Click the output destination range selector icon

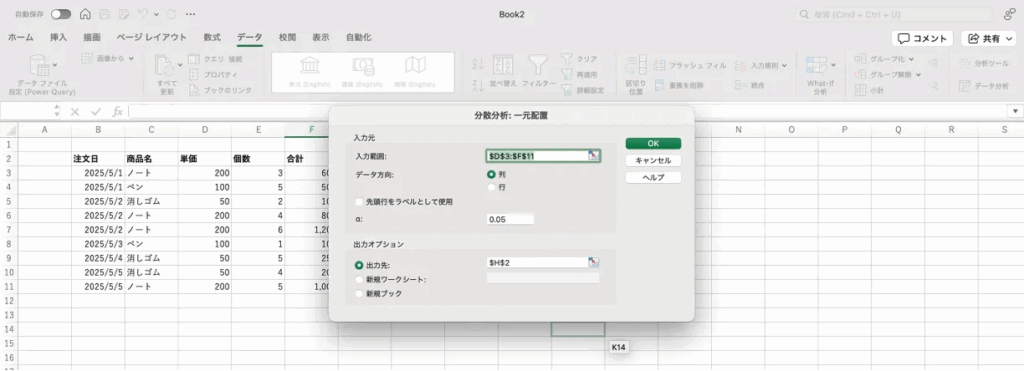(593, 262)
